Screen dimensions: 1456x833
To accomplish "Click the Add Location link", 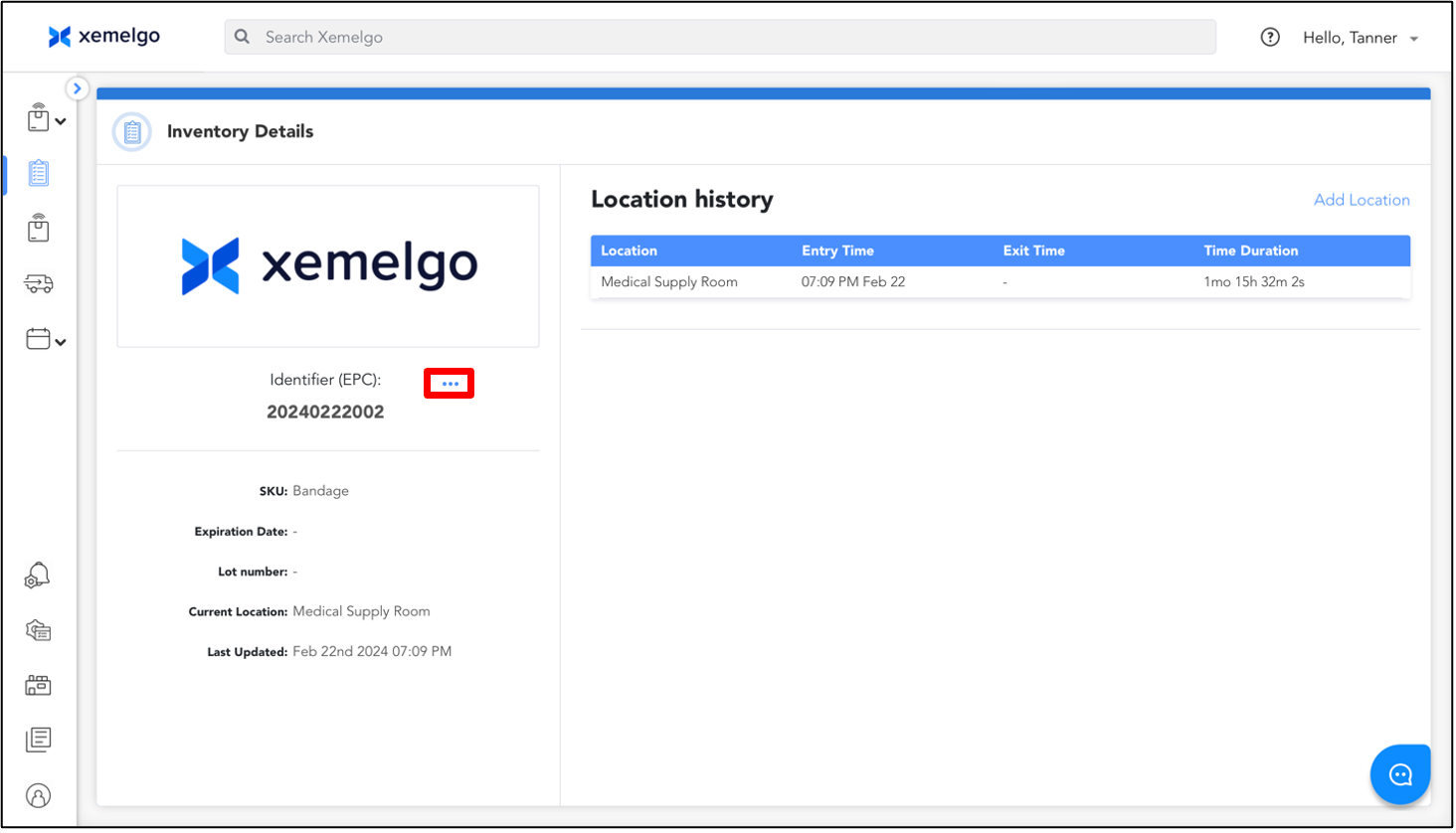I will [x=1362, y=200].
